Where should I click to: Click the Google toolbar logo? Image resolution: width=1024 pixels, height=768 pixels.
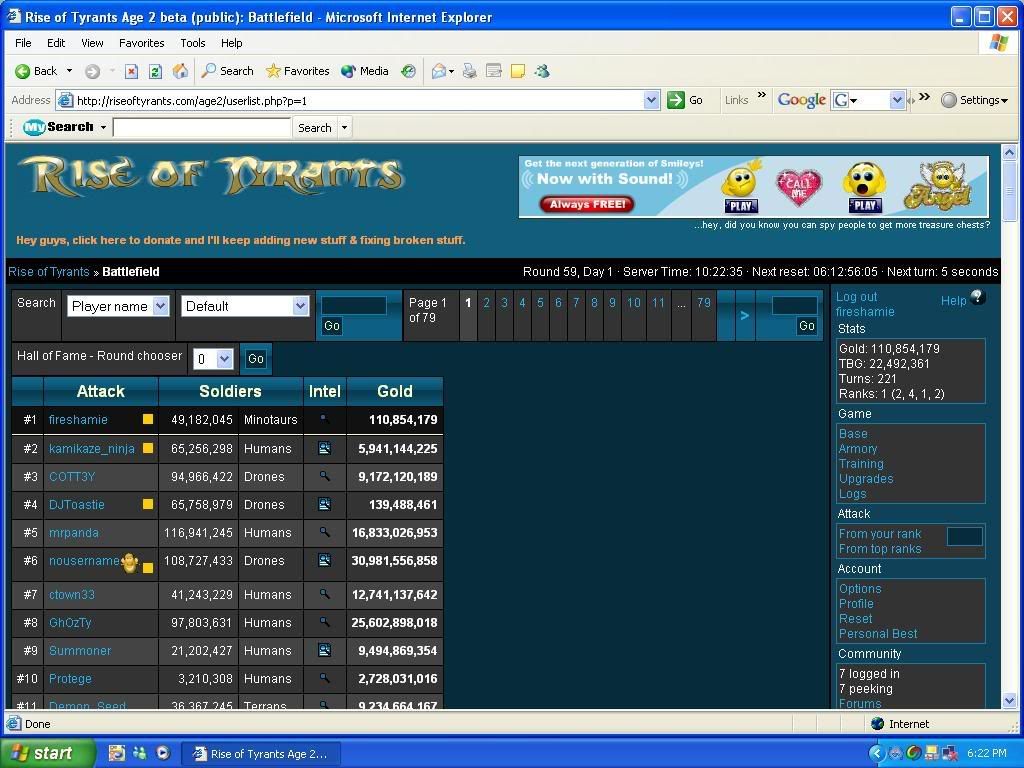coord(801,100)
